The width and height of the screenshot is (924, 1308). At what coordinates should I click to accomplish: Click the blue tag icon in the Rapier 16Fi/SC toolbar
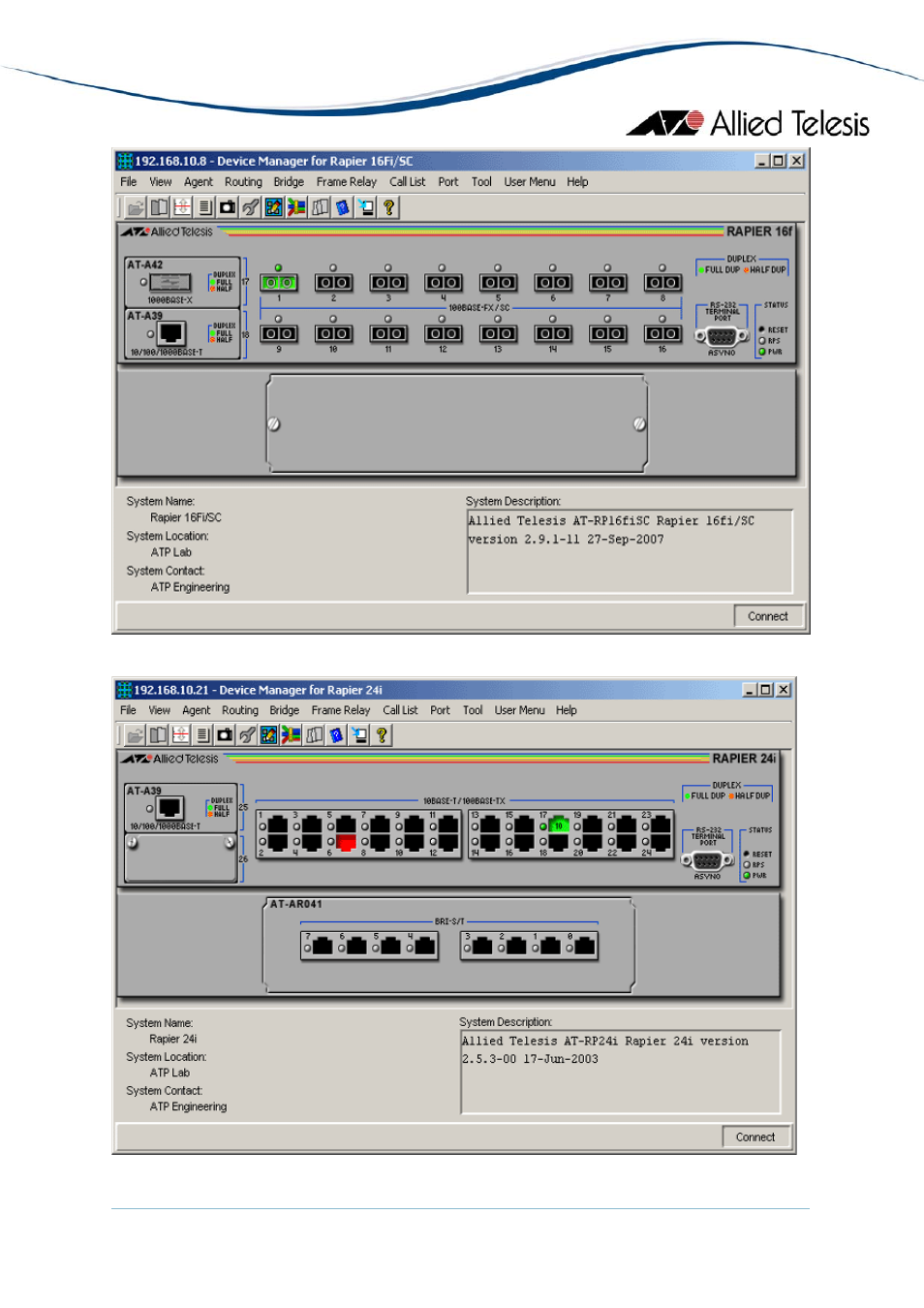(343, 207)
